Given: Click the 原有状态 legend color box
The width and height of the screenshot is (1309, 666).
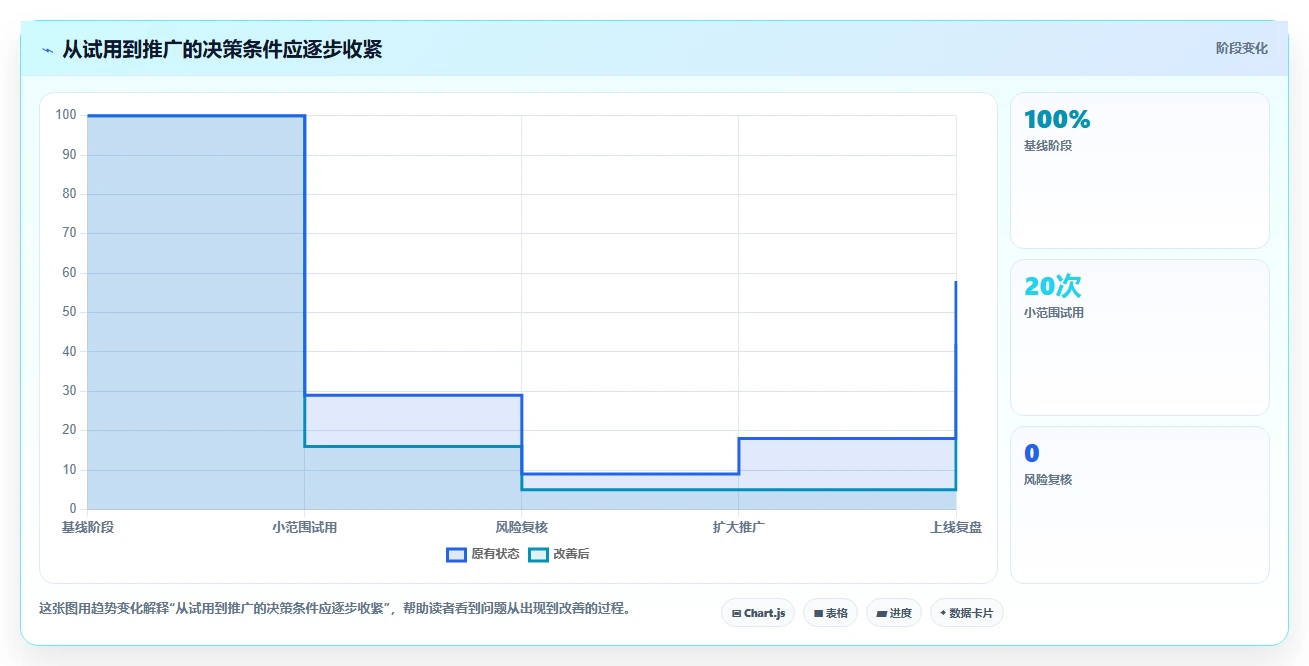Looking at the screenshot, I should click(x=456, y=554).
